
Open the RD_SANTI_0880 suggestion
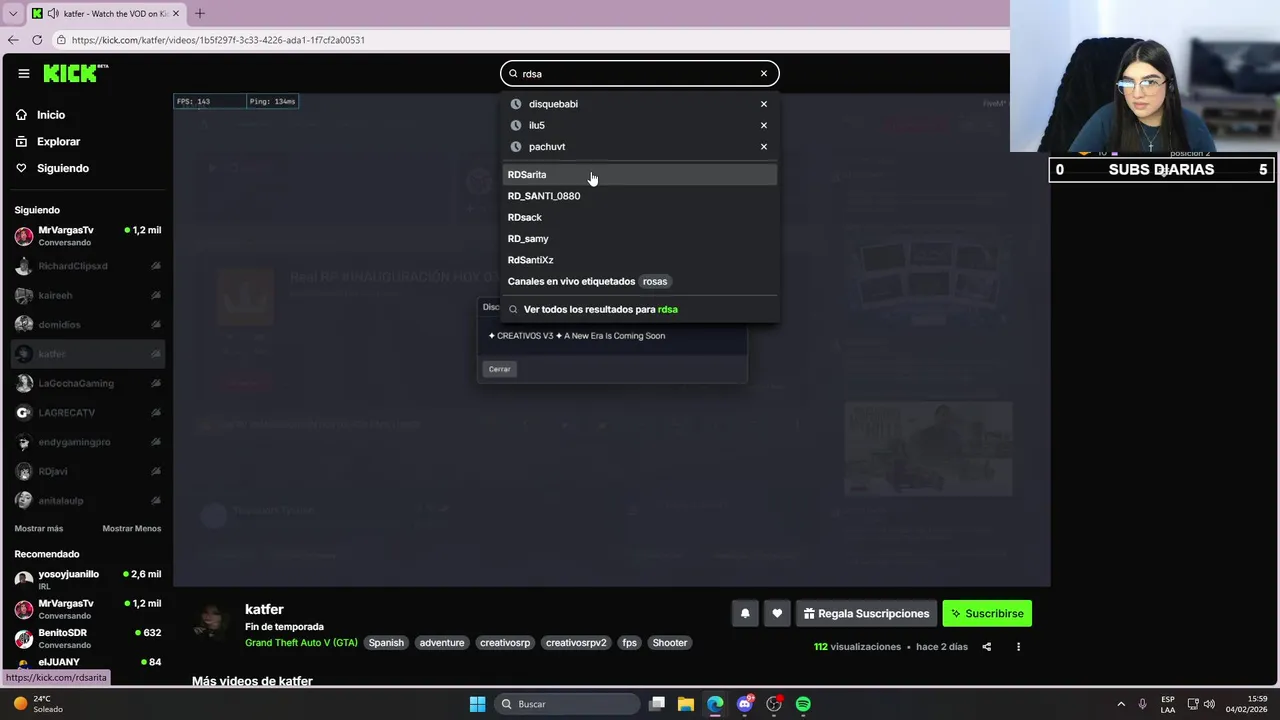(639, 196)
